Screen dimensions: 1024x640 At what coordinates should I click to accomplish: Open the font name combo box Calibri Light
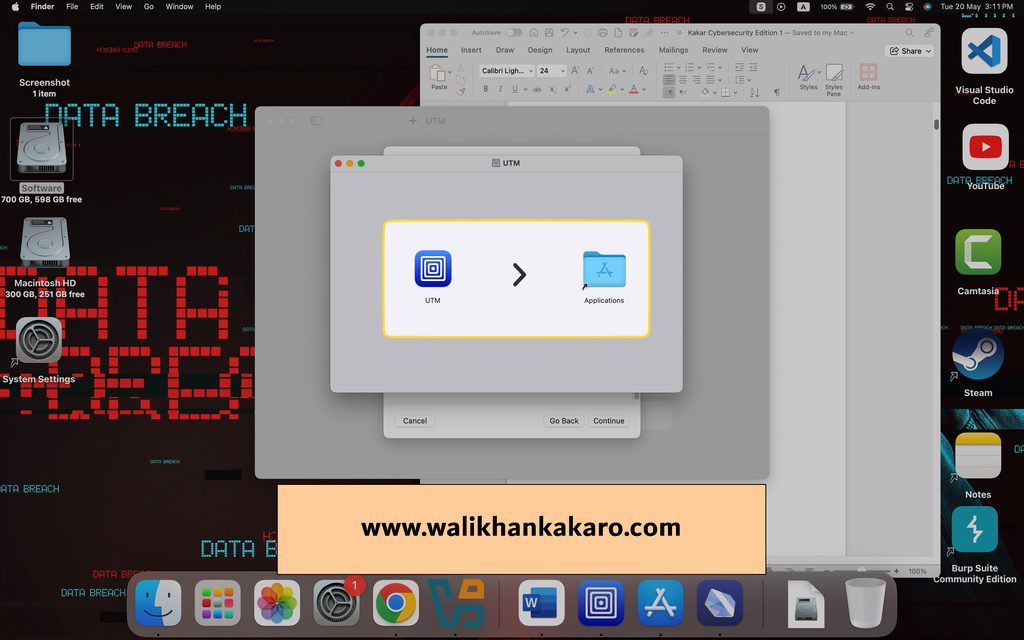pos(507,71)
